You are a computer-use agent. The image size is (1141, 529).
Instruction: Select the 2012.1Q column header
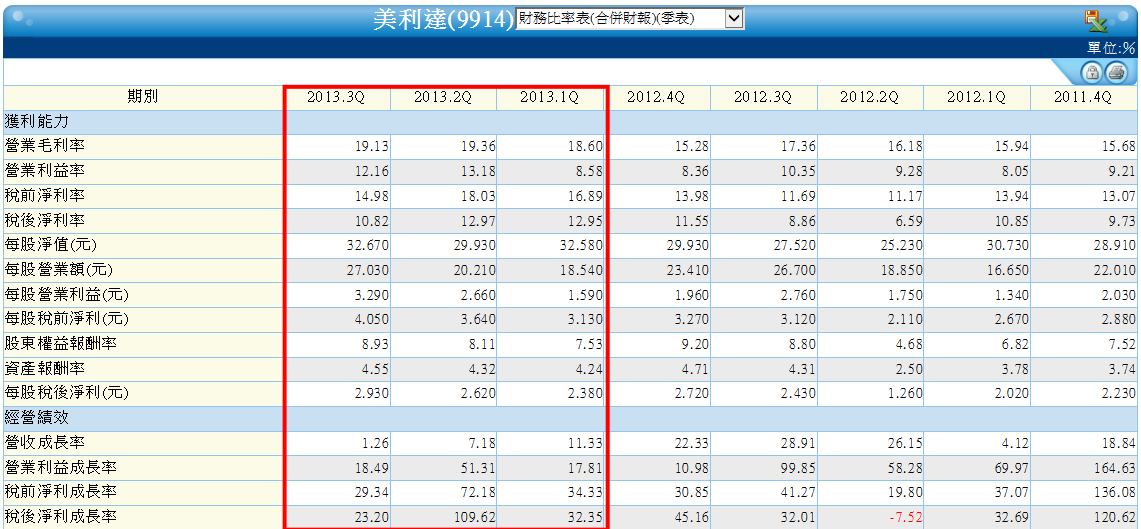[x=977, y=98]
